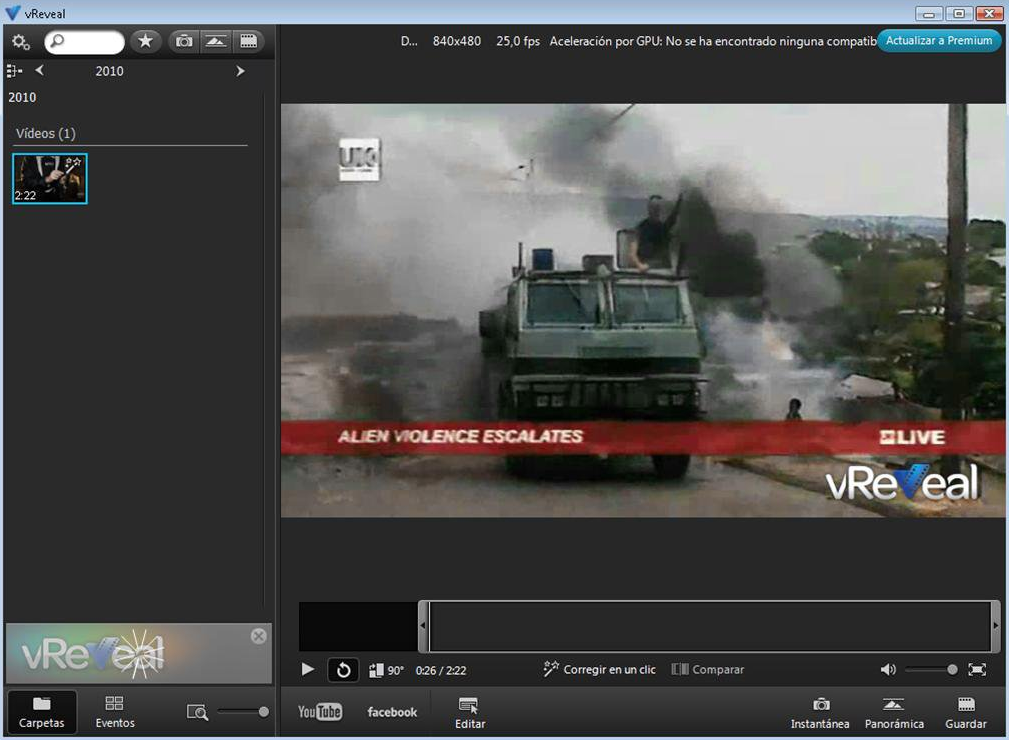Click the thumbnail zoom magnifier icon
The width and height of the screenshot is (1009, 740).
tap(197, 712)
